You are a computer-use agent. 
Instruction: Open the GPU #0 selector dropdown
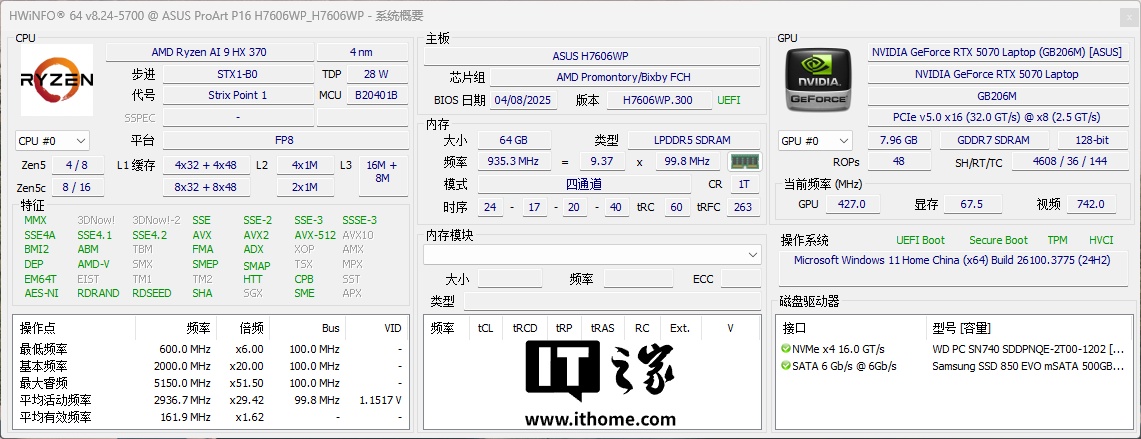[x=815, y=141]
